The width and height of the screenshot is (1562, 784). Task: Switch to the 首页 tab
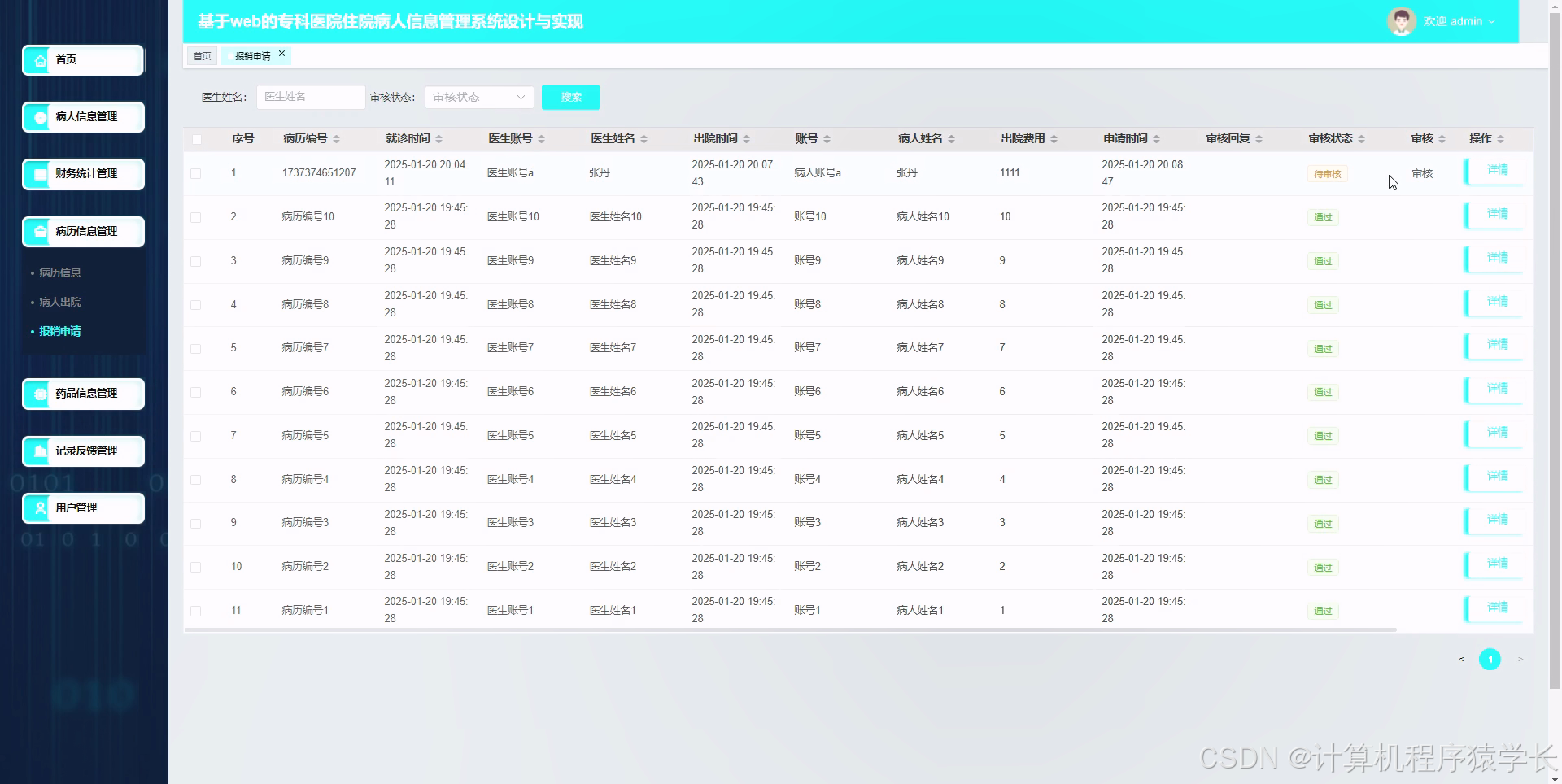202,56
